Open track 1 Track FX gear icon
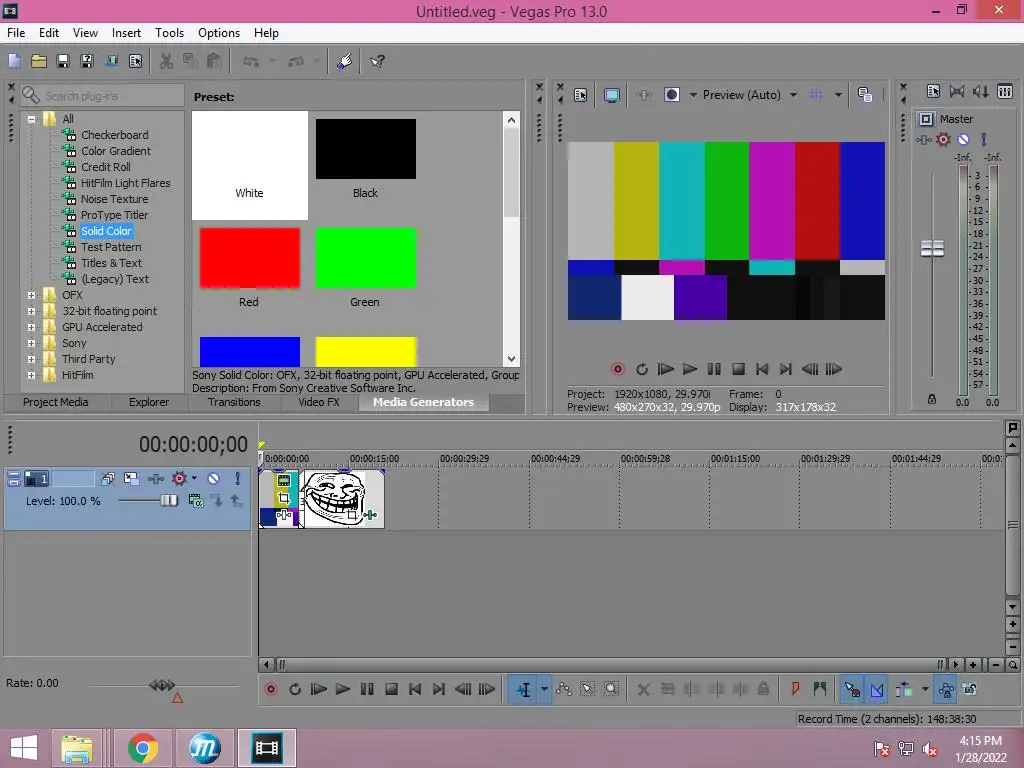Image resolution: width=1024 pixels, height=768 pixels. pyautogui.click(x=179, y=479)
